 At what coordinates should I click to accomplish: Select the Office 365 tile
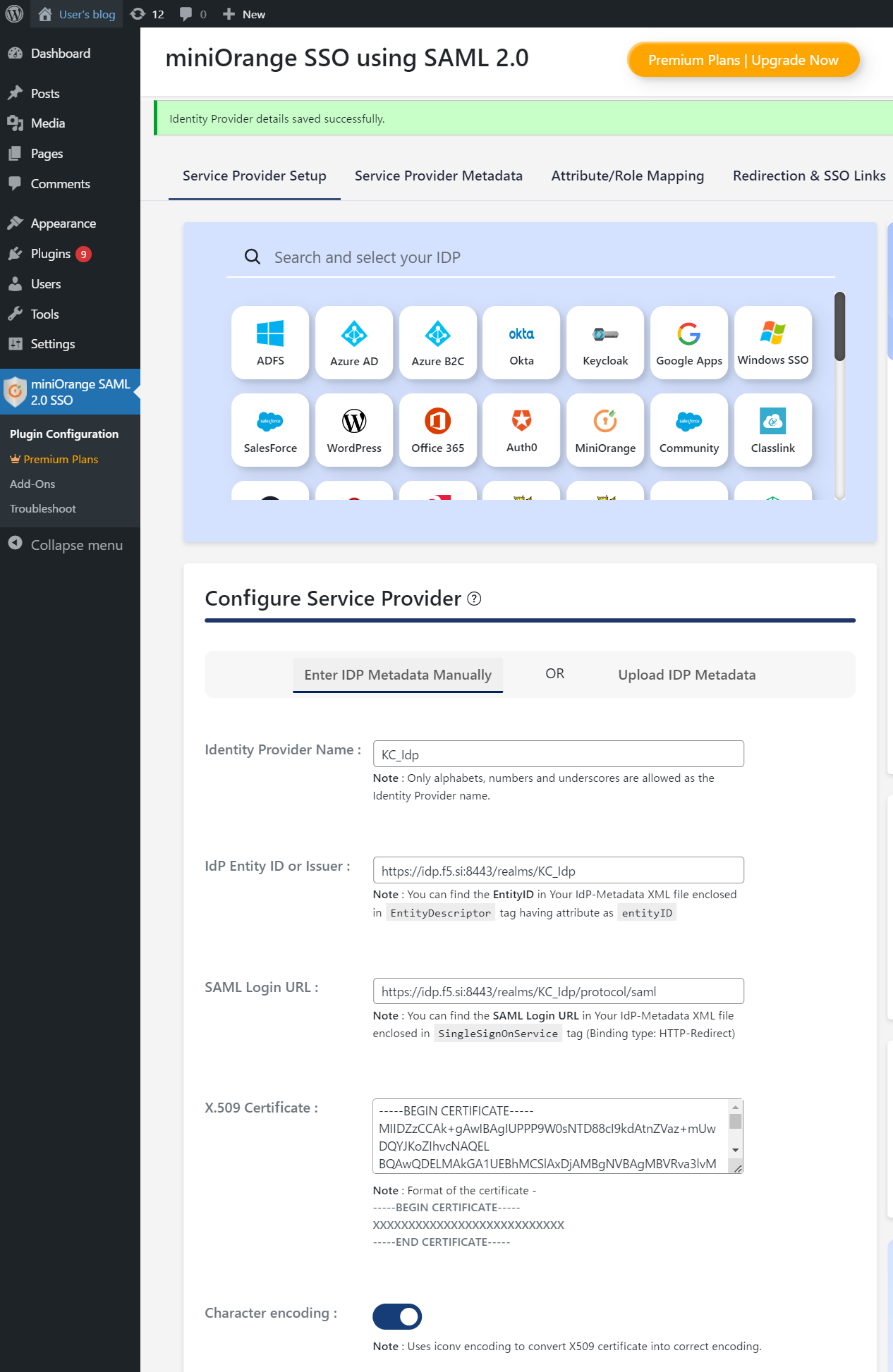coord(438,430)
